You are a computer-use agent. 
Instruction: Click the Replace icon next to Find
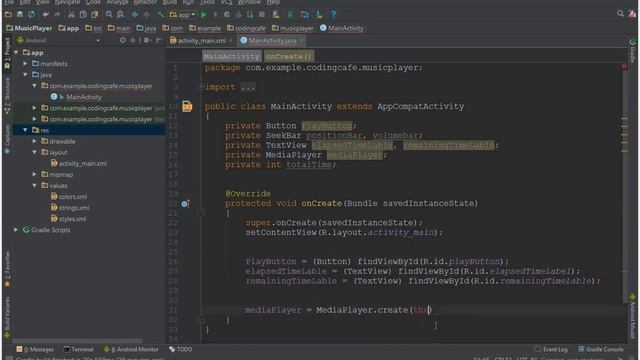120,15
